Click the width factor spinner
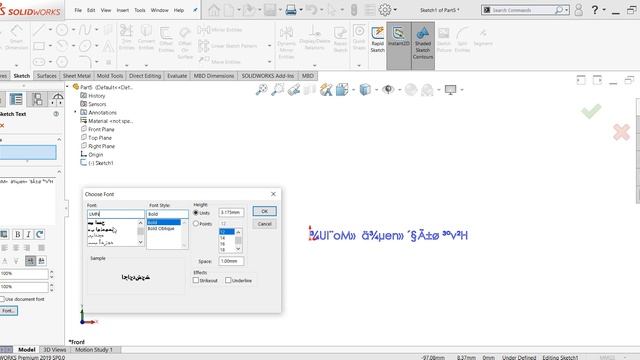Image resolution: width=640 pixels, height=360 pixels. coord(51,274)
